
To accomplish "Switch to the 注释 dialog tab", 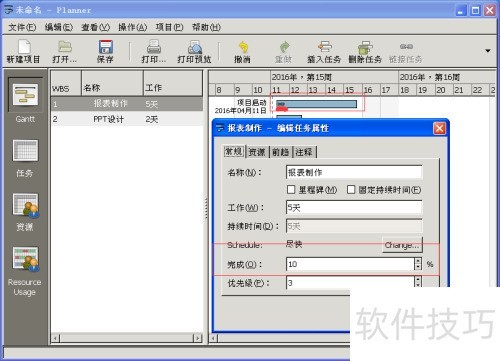I will pyautogui.click(x=304, y=152).
